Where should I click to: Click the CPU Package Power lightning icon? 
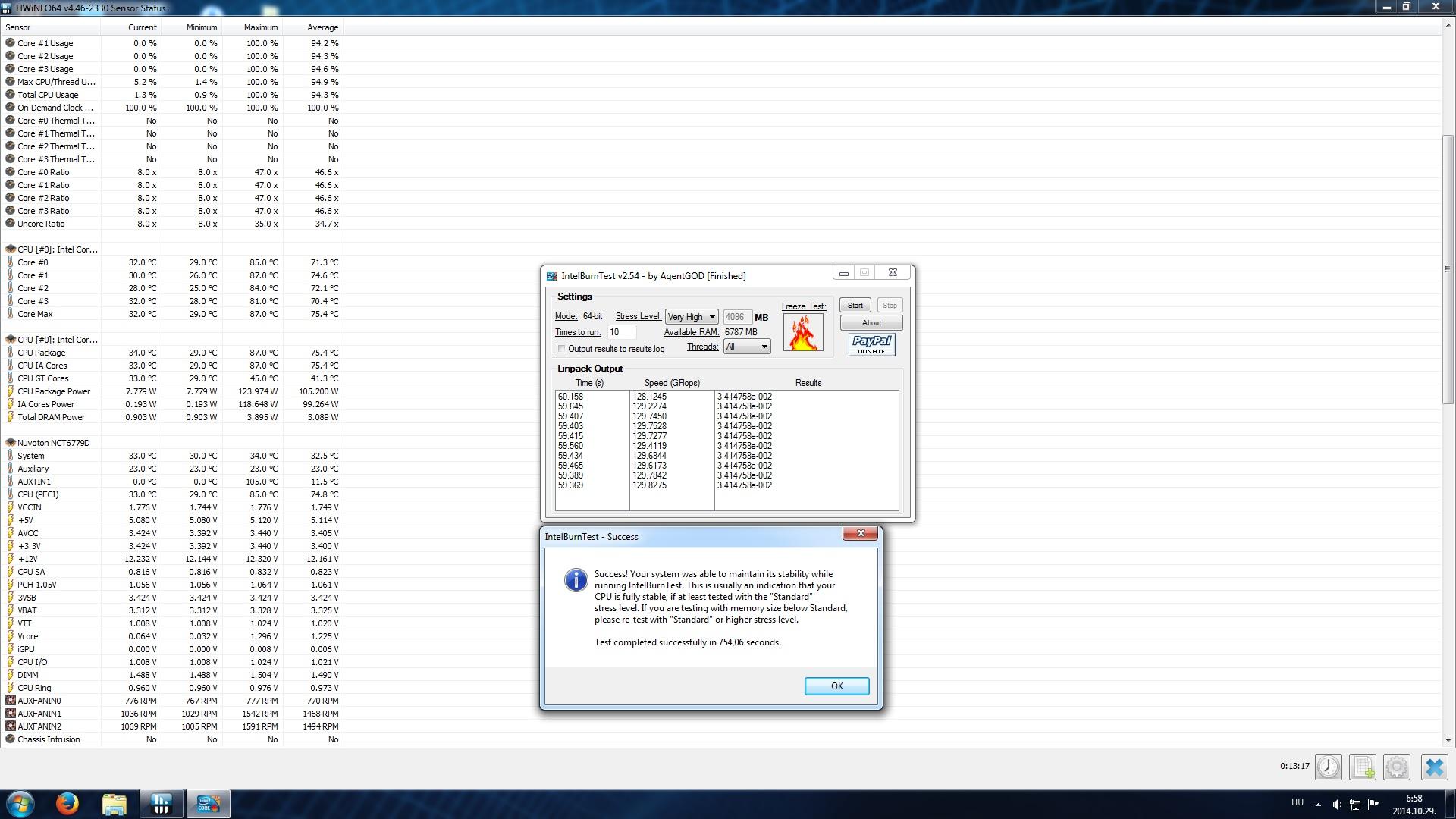click(x=11, y=391)
